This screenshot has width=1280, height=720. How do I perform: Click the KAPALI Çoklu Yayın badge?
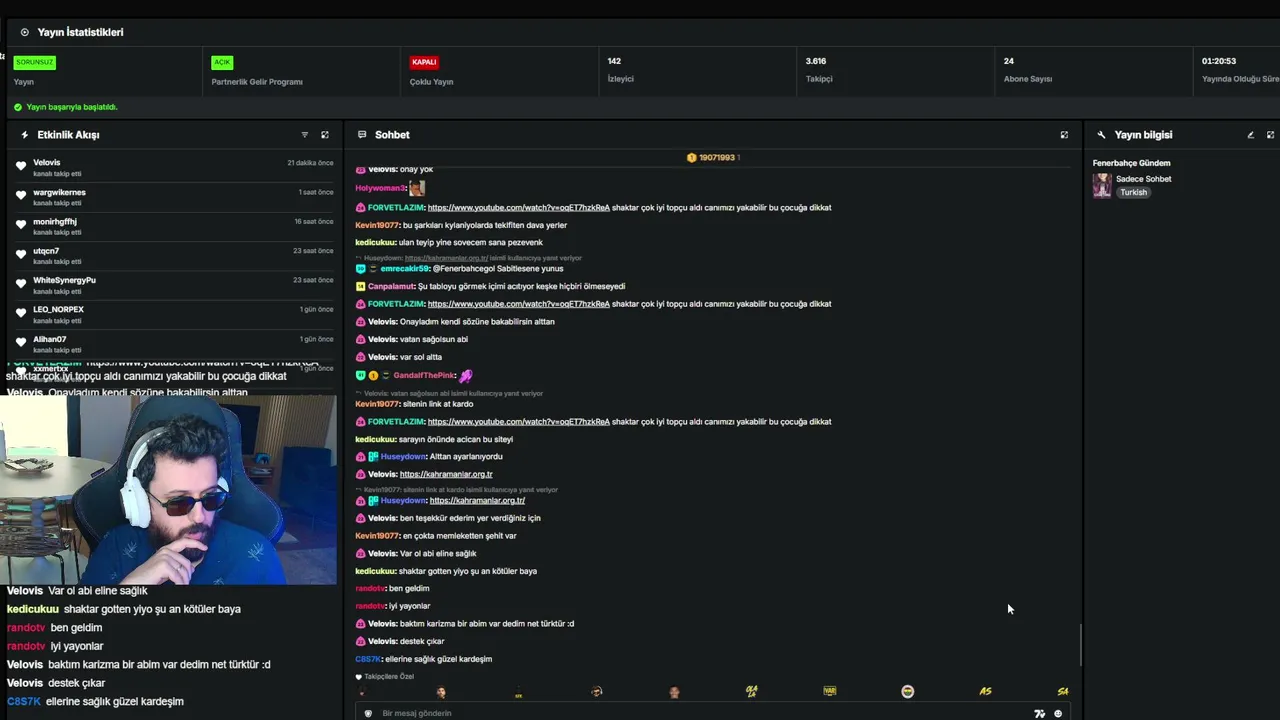(424, 62)
